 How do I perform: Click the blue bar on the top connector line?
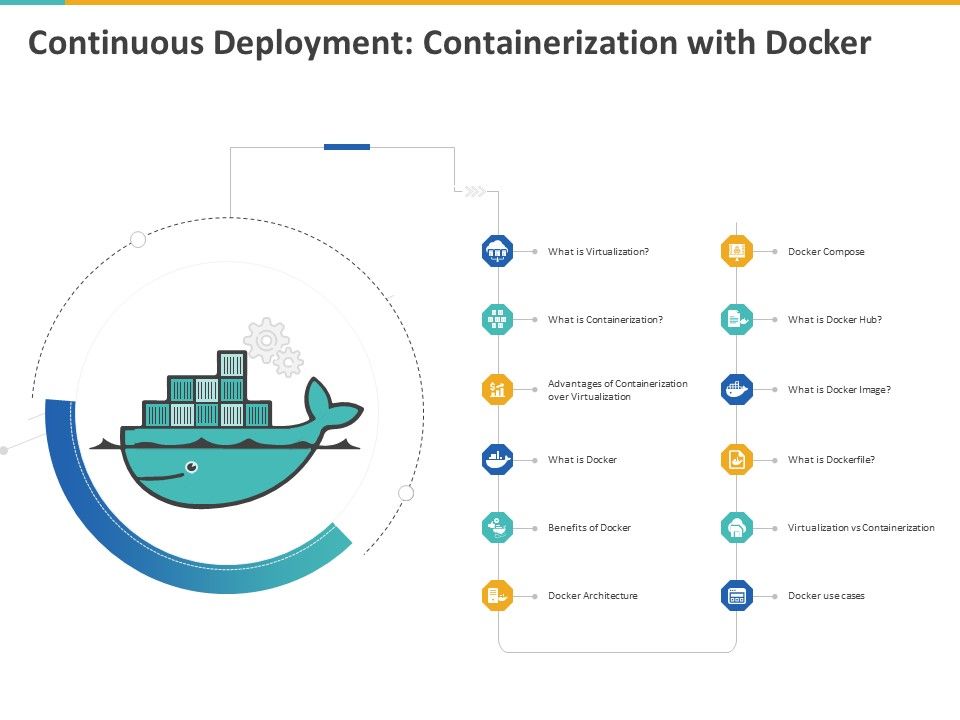(347, 147)
